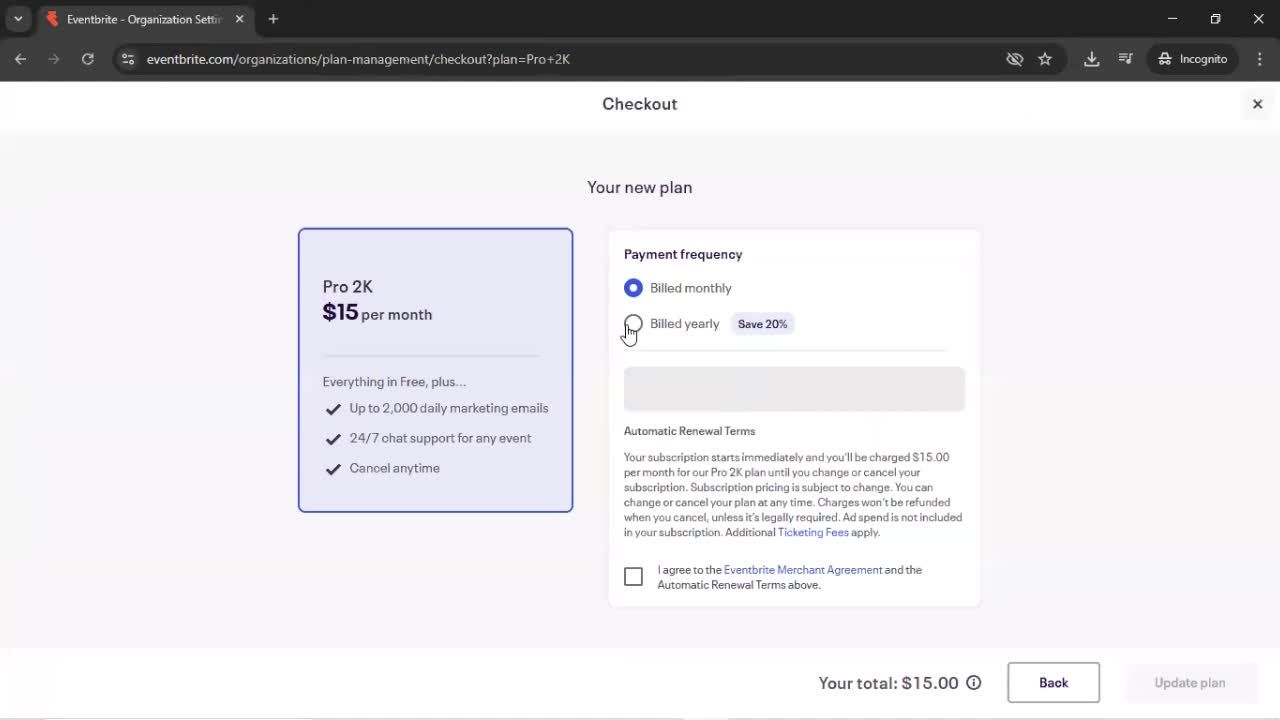
Task: Click 'Up to 2,000 daily marketing emails' text
Action: point(449,408)
